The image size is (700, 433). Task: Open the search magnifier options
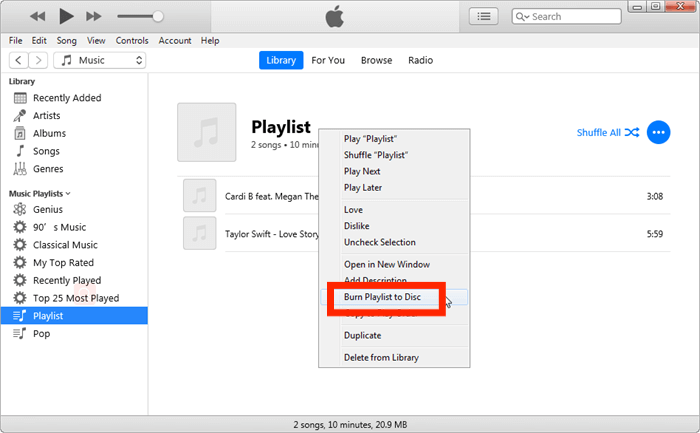click(522, 17)
